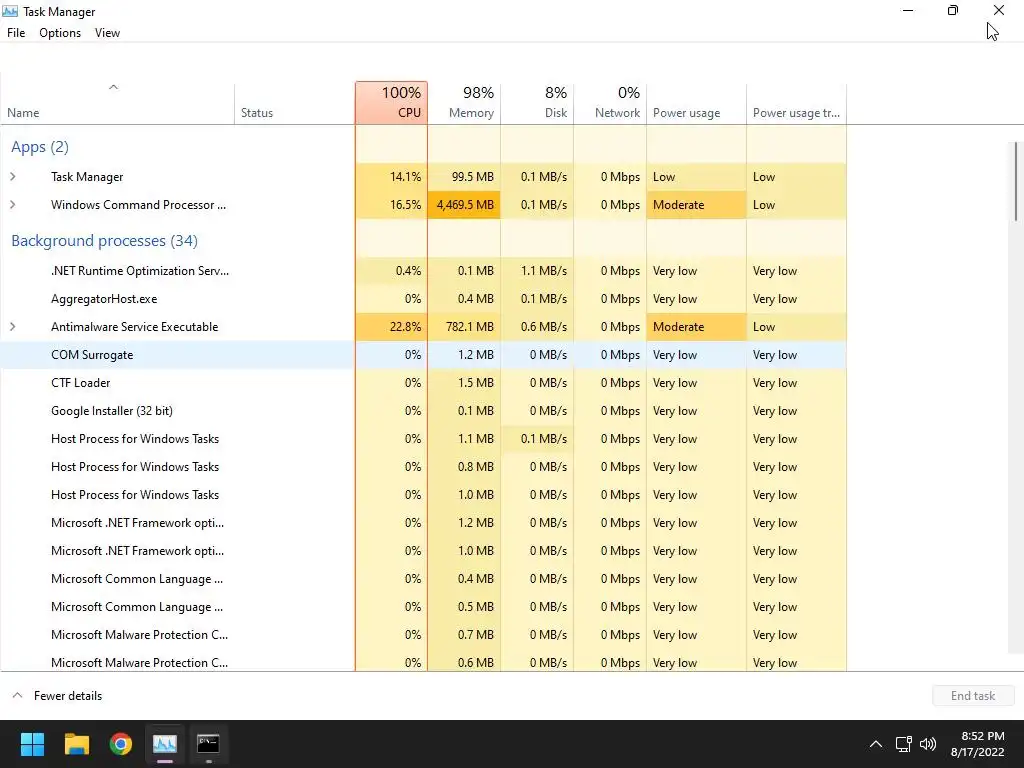Sort by the Name column
The height and width of the screenshot is (768, 1024).
[x=118, y=103]
